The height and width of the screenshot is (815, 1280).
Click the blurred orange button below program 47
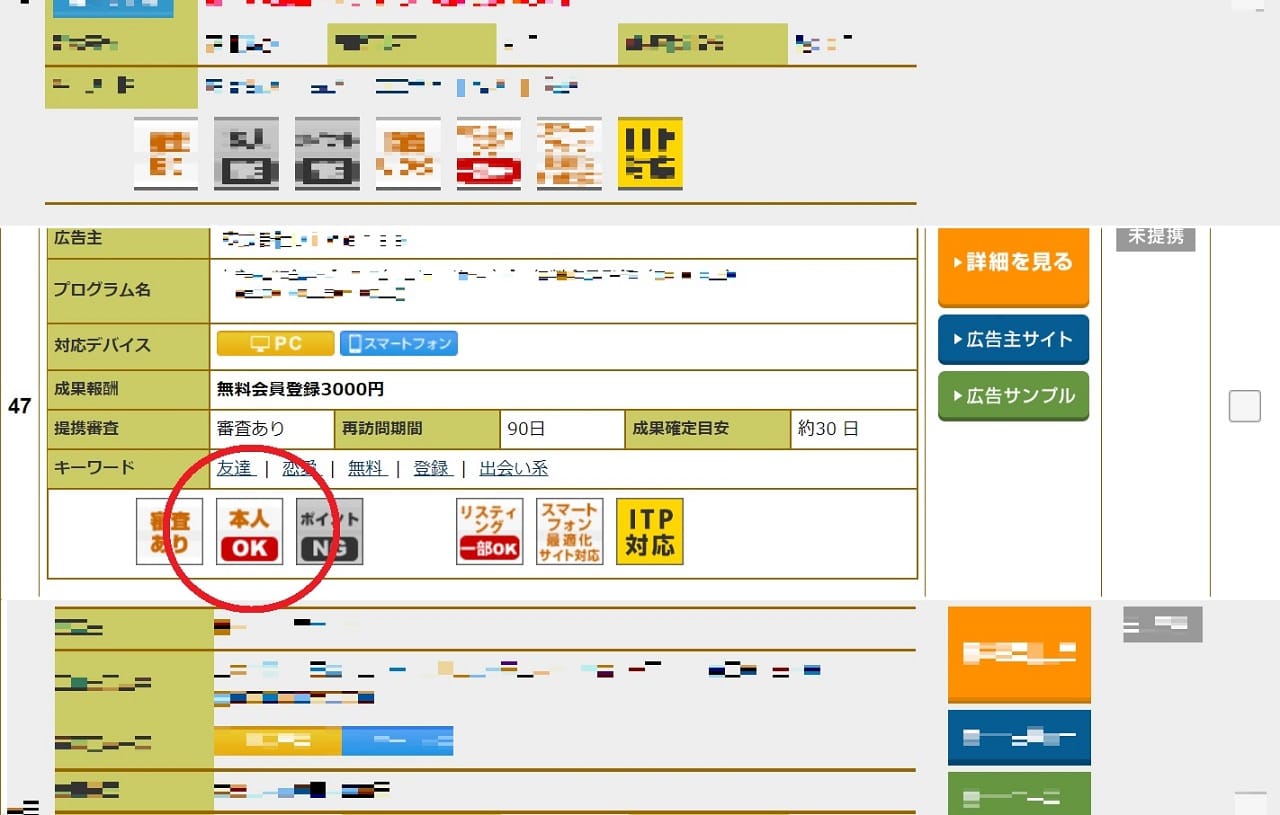[1018, 653]
